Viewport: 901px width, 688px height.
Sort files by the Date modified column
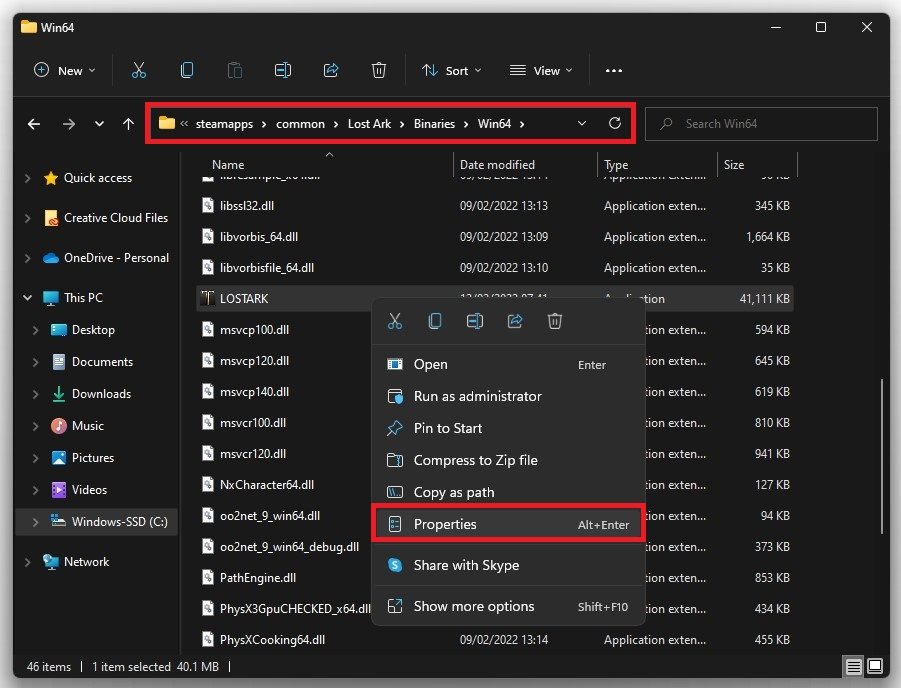click(497, 165)
